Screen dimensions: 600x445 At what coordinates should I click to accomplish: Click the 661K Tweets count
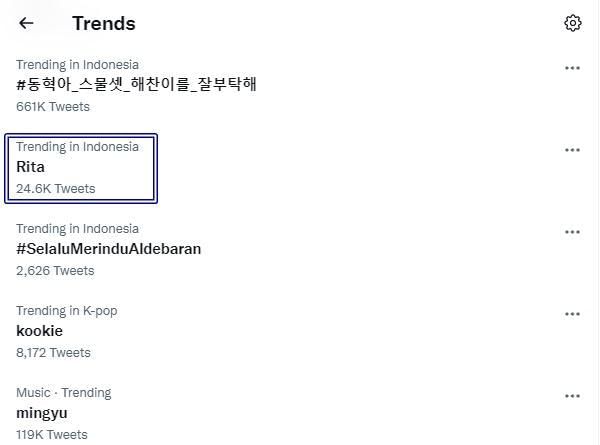click(x=53, y=106)
